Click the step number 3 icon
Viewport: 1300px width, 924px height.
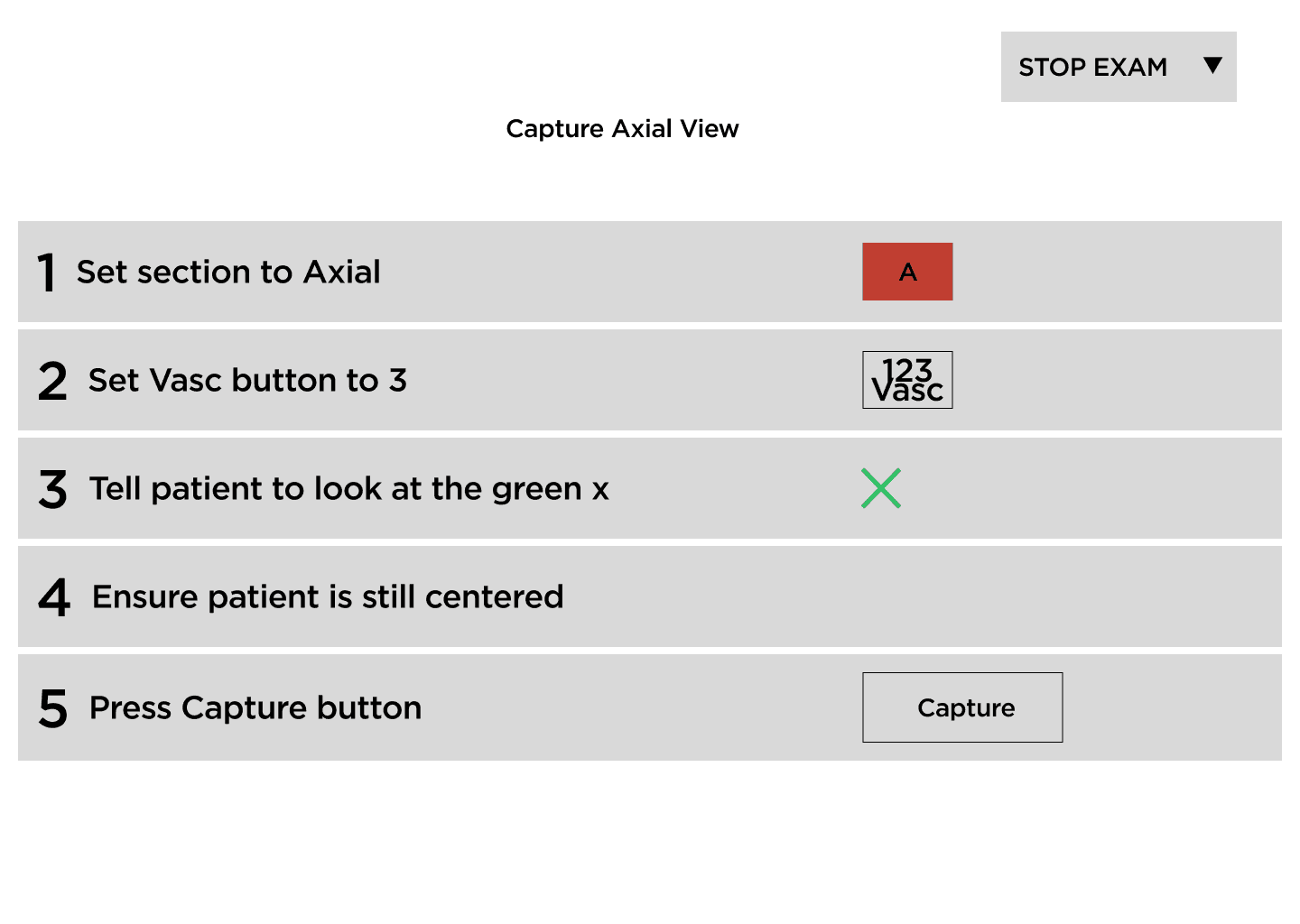tap(52, 489)
